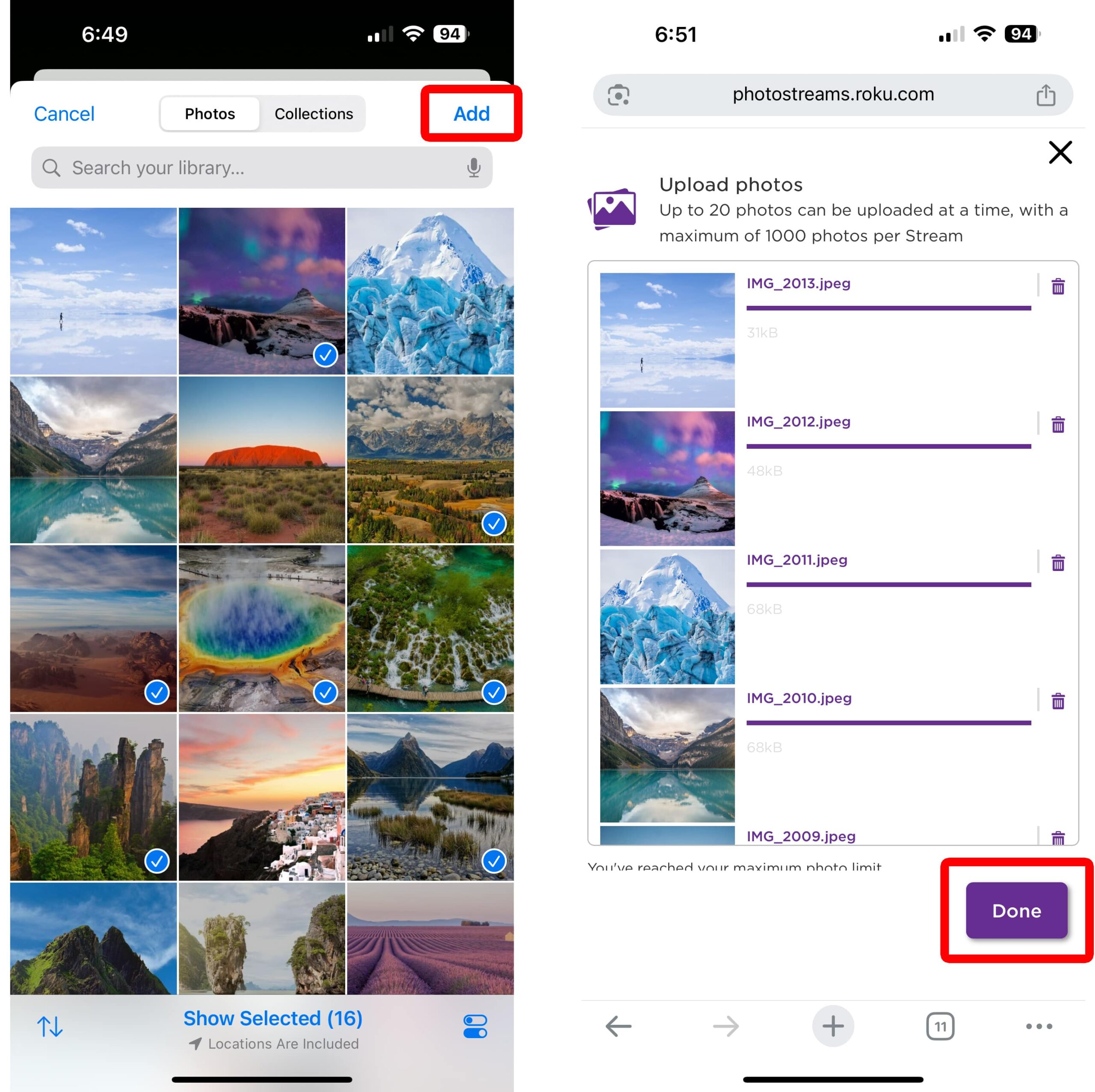Open the sort arrows icon in the photo picker
This screenshot has height=1092, width=1095.
coord(50,1026)
